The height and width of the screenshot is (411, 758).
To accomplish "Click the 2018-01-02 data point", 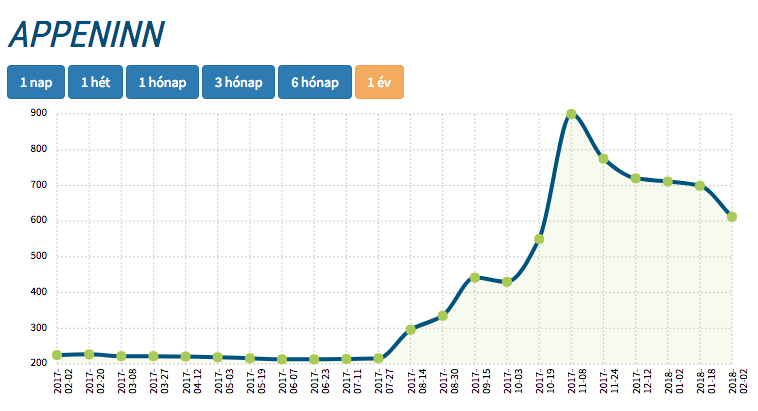I will tap(667, 181).
